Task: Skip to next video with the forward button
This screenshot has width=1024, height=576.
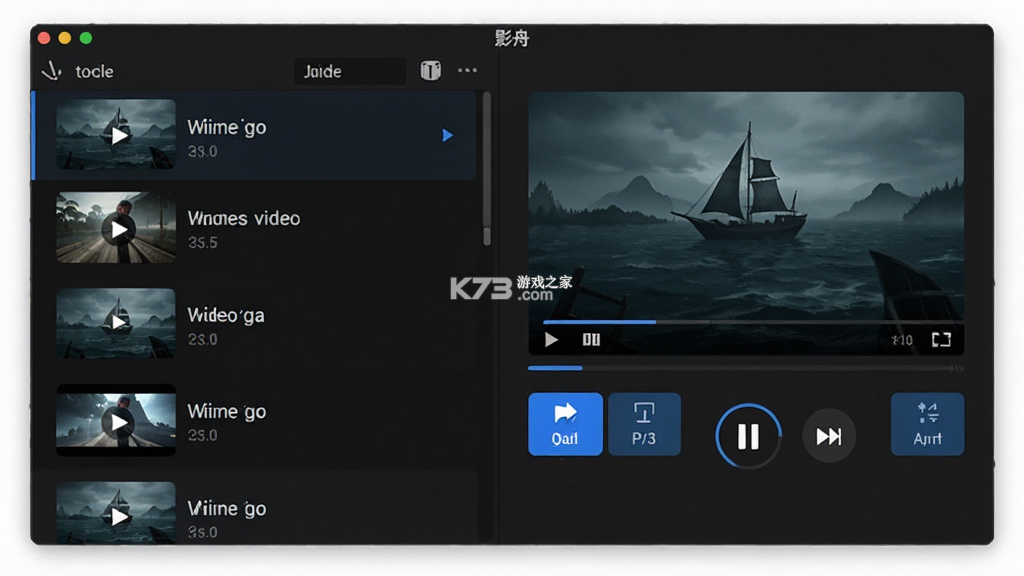Action: point(829,436)
